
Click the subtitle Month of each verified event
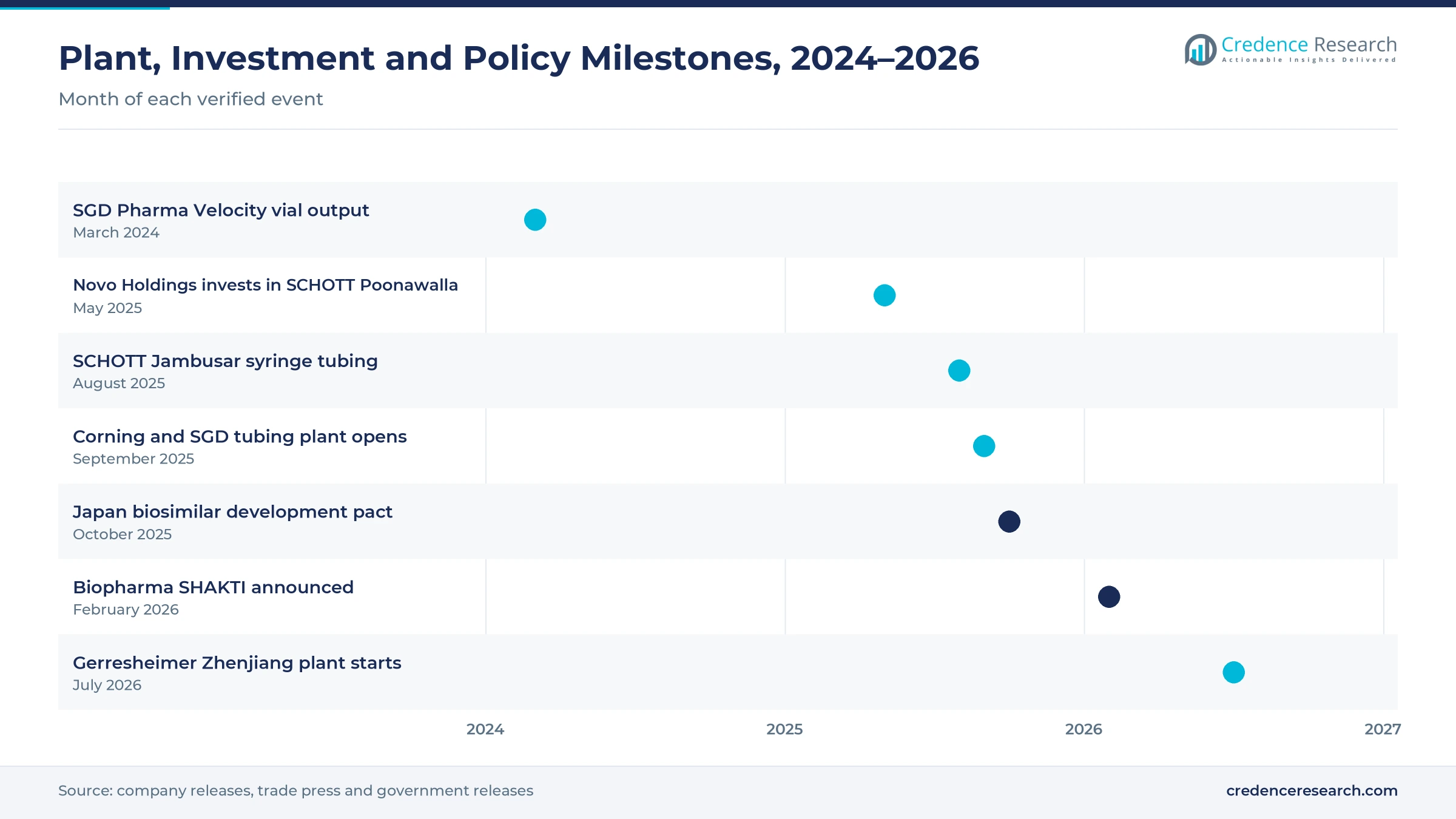190,99
